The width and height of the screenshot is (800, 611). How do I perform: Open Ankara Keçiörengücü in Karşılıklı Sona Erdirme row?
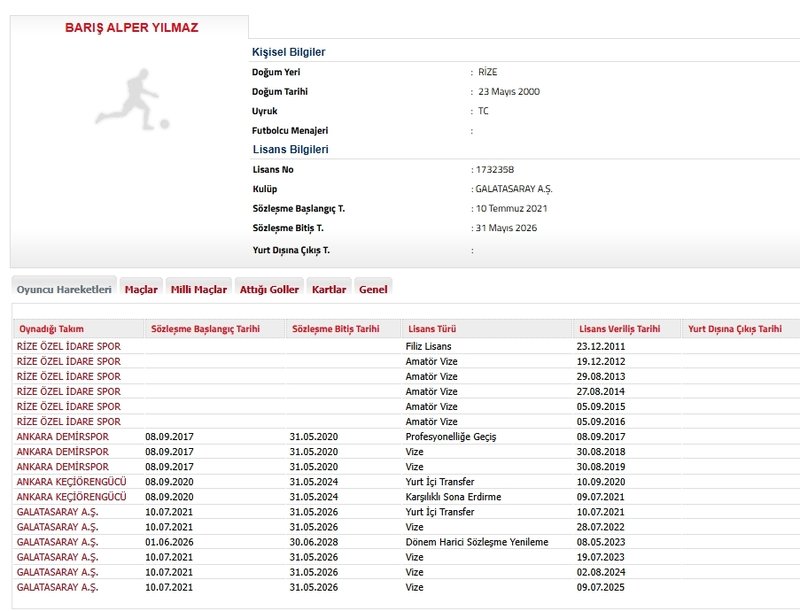[x=71, y=497]
